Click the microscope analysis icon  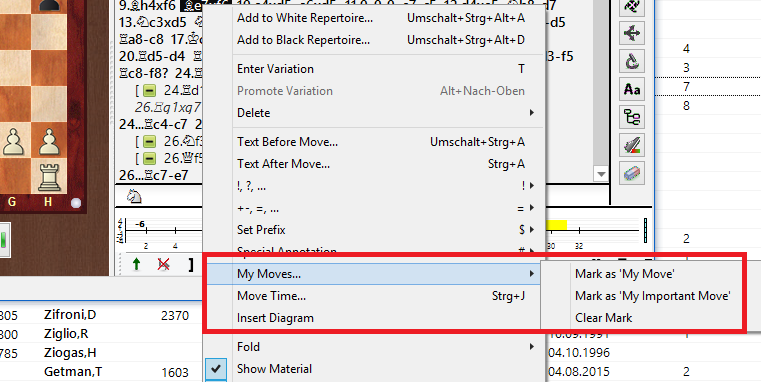631,61
